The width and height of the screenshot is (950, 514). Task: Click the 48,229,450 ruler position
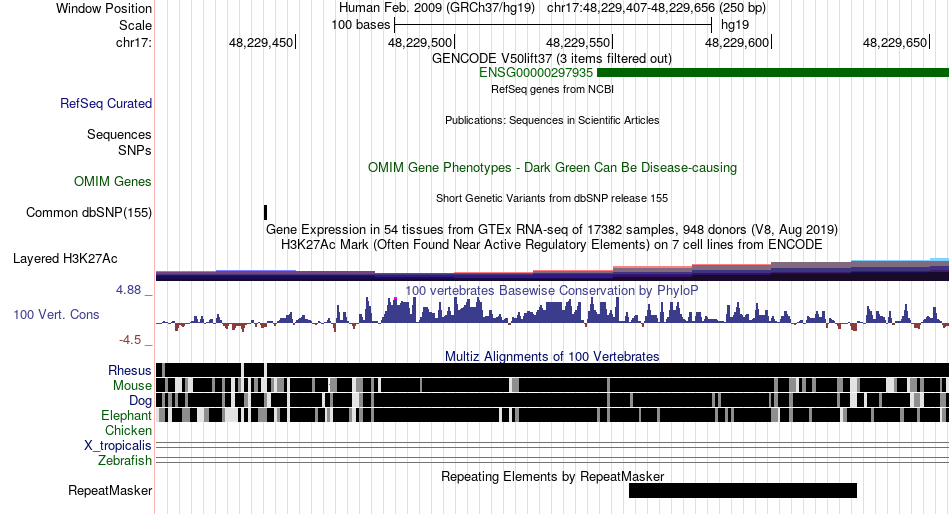click(x=261, y=42)
